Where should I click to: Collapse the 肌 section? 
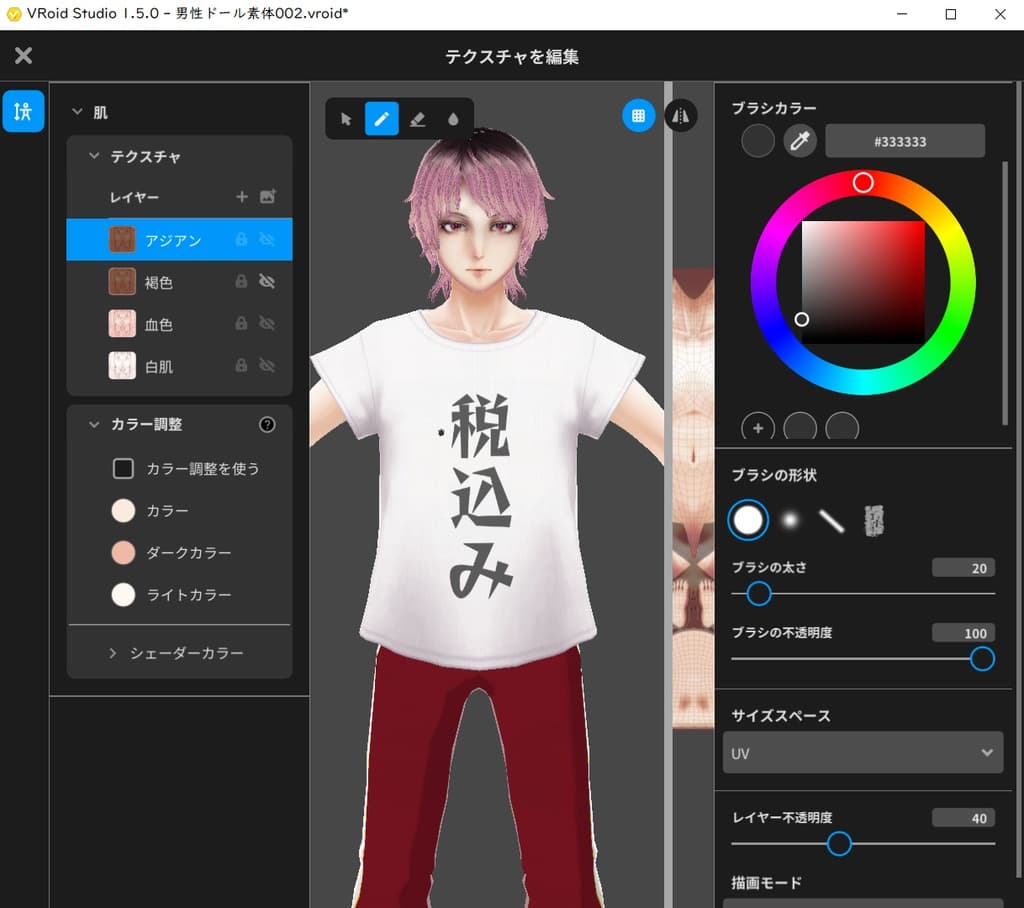click(x=79, y=112)
